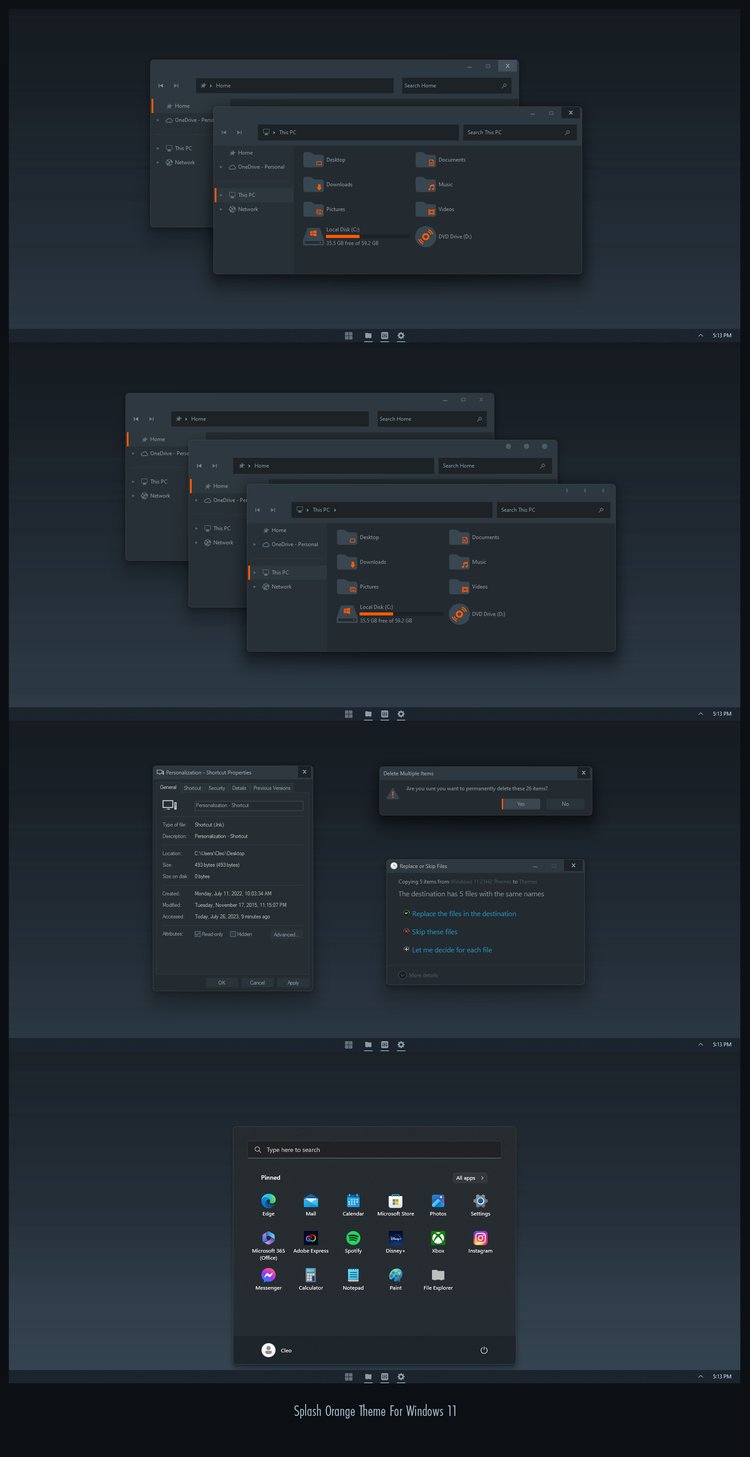Click the warning icon in Delete dialog
Image resolution: width=750 pixels, height=1457 pixels.
(394, 791)
